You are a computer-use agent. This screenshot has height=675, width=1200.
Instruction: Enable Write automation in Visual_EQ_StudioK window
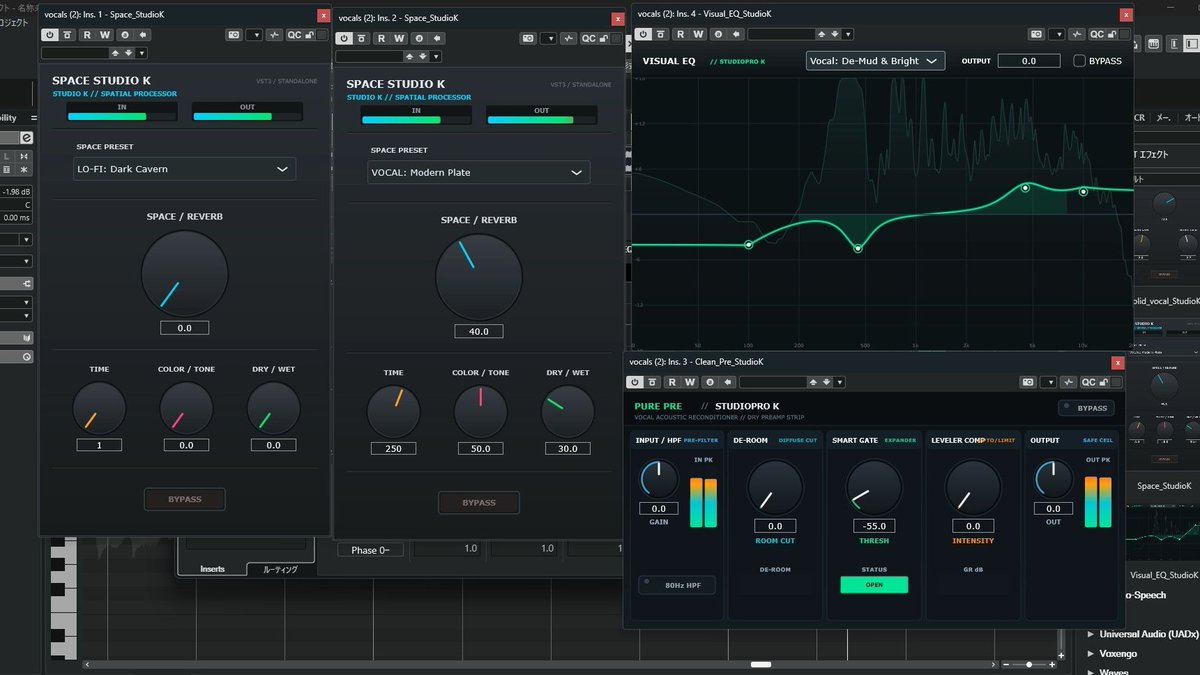(697, 34)
